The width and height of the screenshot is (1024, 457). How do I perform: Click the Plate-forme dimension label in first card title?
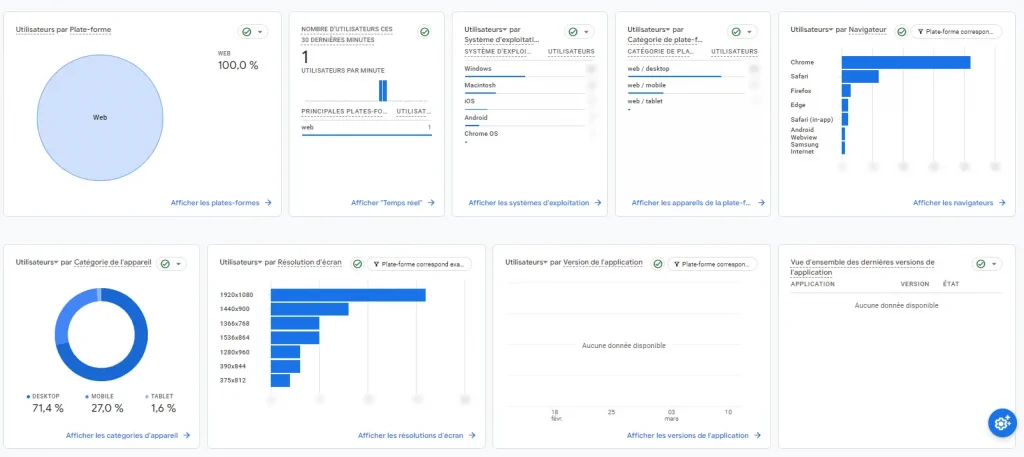91,30
